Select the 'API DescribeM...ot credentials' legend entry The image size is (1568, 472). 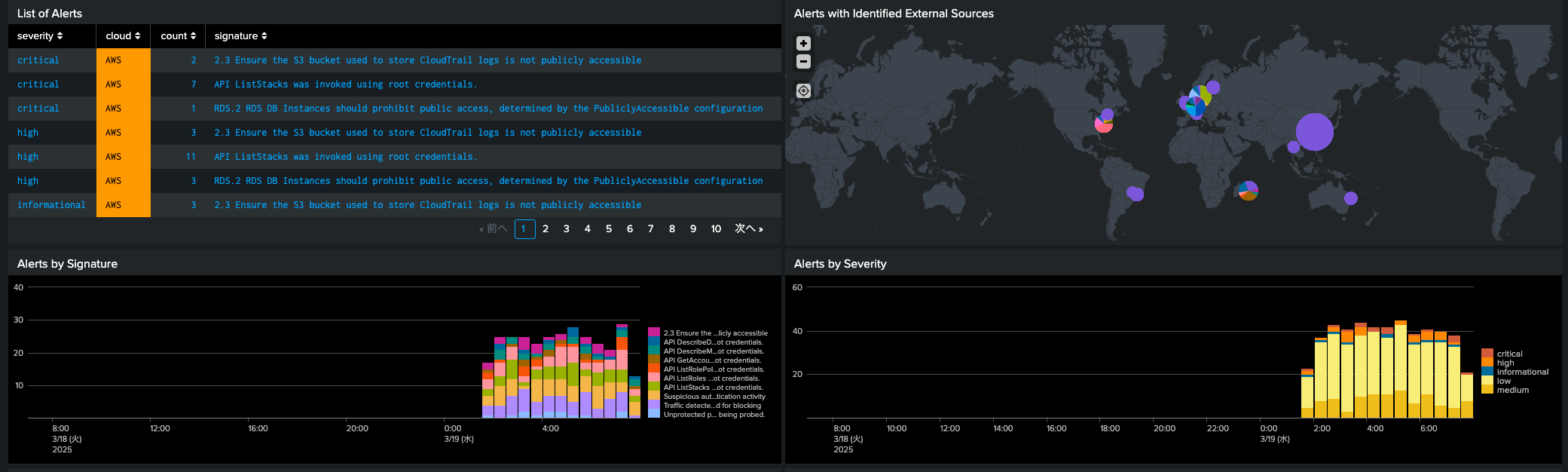713,351
